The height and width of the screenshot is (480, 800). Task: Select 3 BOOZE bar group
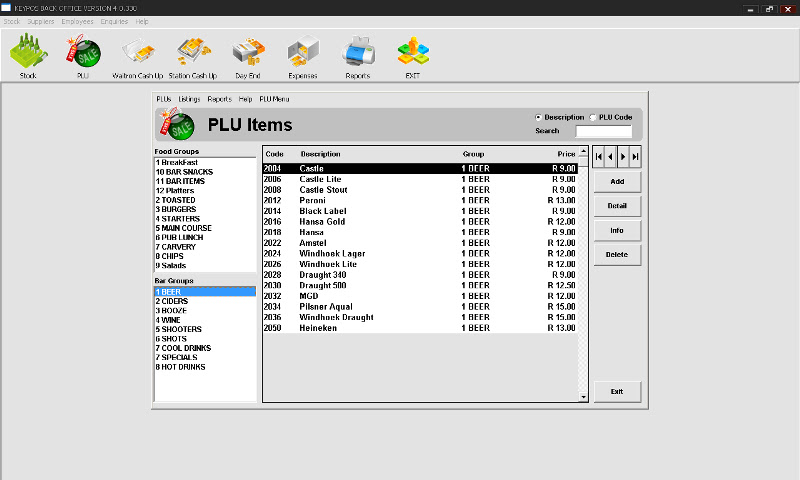coord(205,311)
